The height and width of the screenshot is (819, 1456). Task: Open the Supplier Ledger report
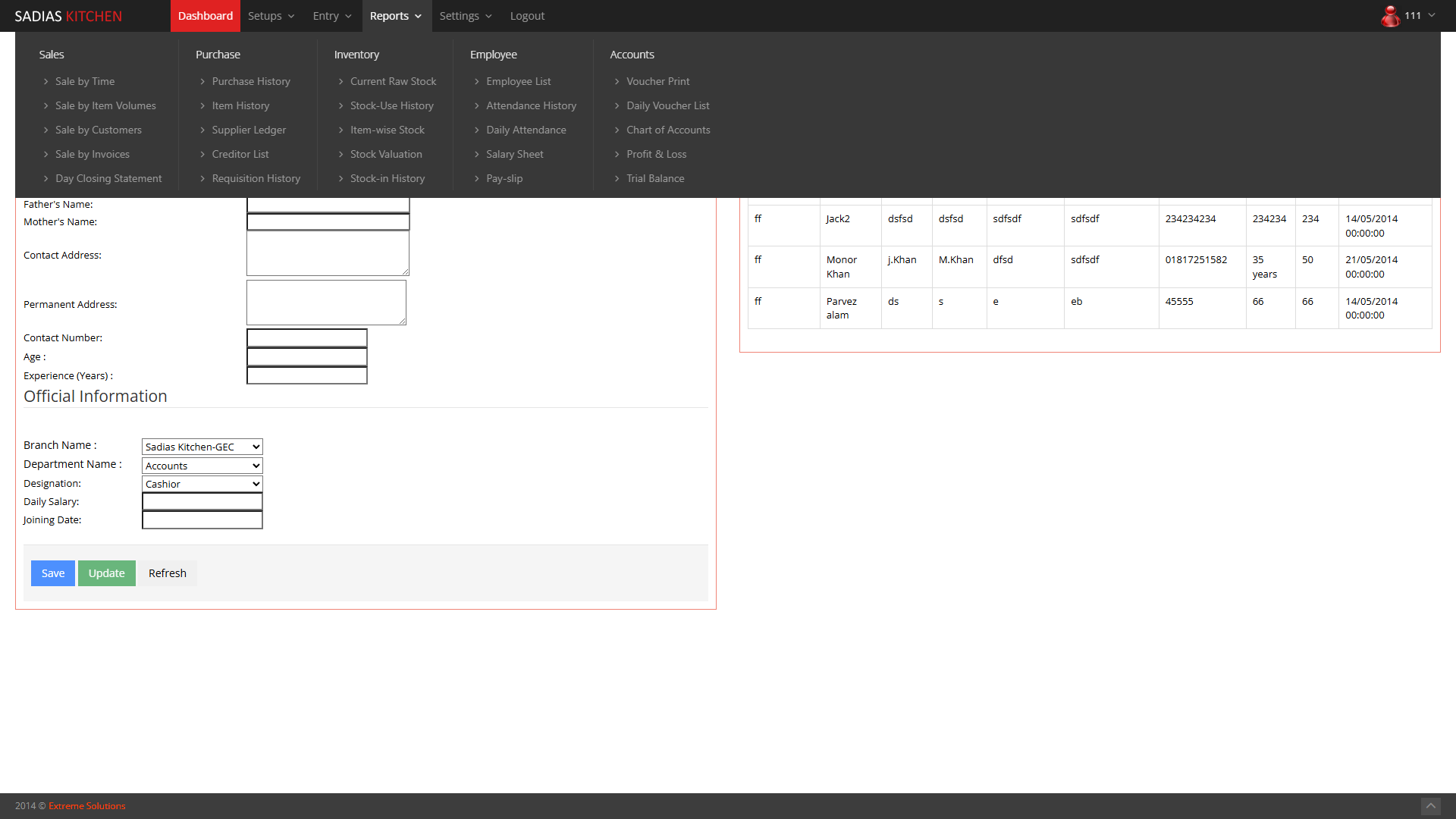coord(249,130)
